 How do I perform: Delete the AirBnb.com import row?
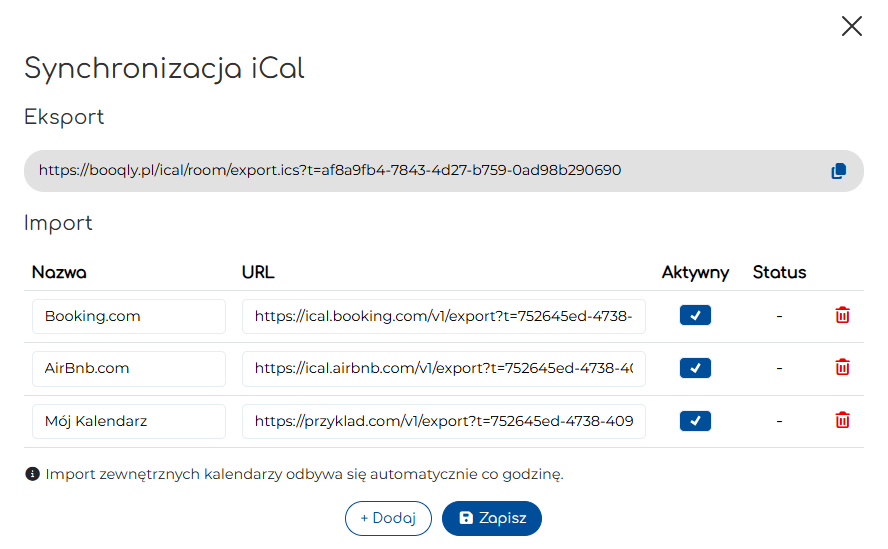click(843, 368)
